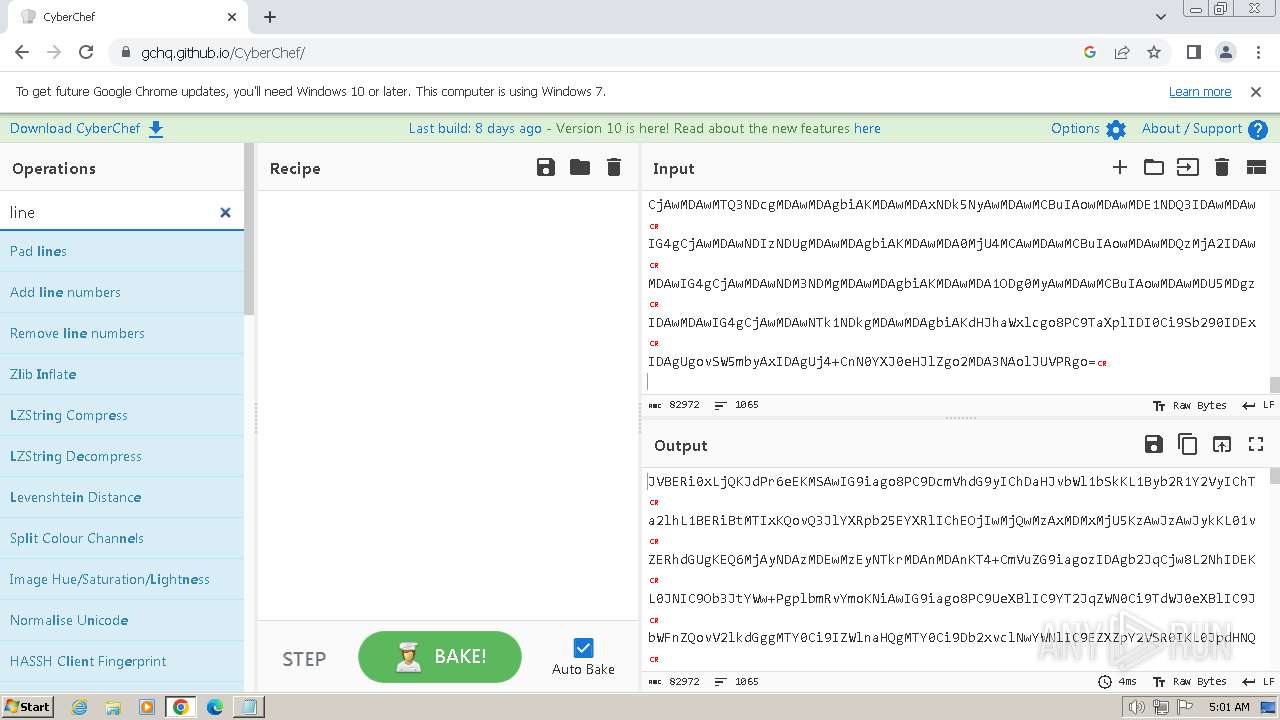Open the About / Support help icon
The width and height of the screenshot is (1280, 720).
pyautogui.click(x=1258, y=129)
